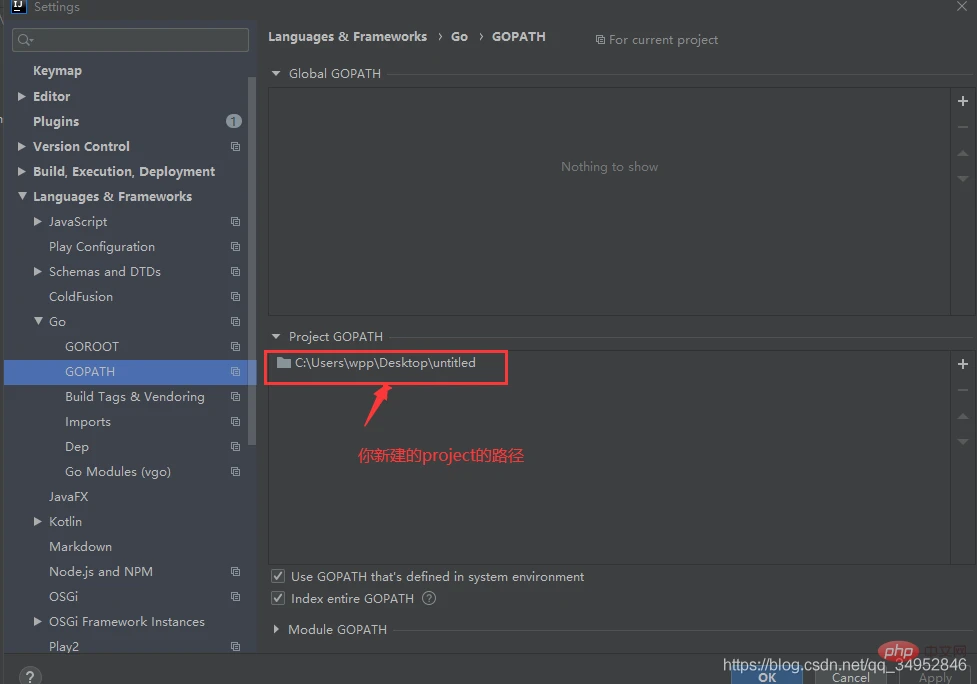
Task: Click project-level icon beside Play Configuration
Action: click(x=236, y=247)
